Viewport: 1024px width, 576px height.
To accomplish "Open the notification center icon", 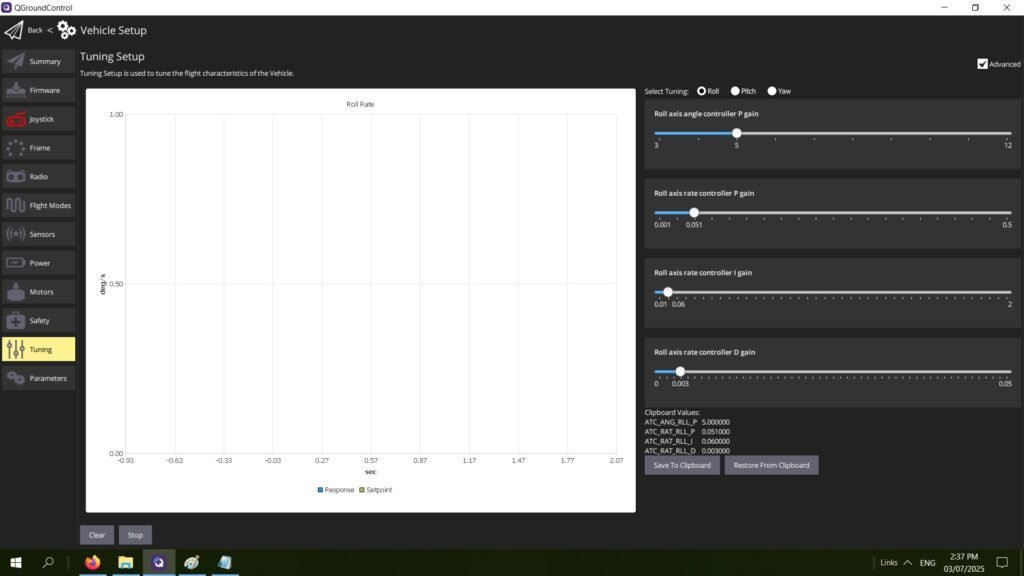I will tap(1002, 562).
